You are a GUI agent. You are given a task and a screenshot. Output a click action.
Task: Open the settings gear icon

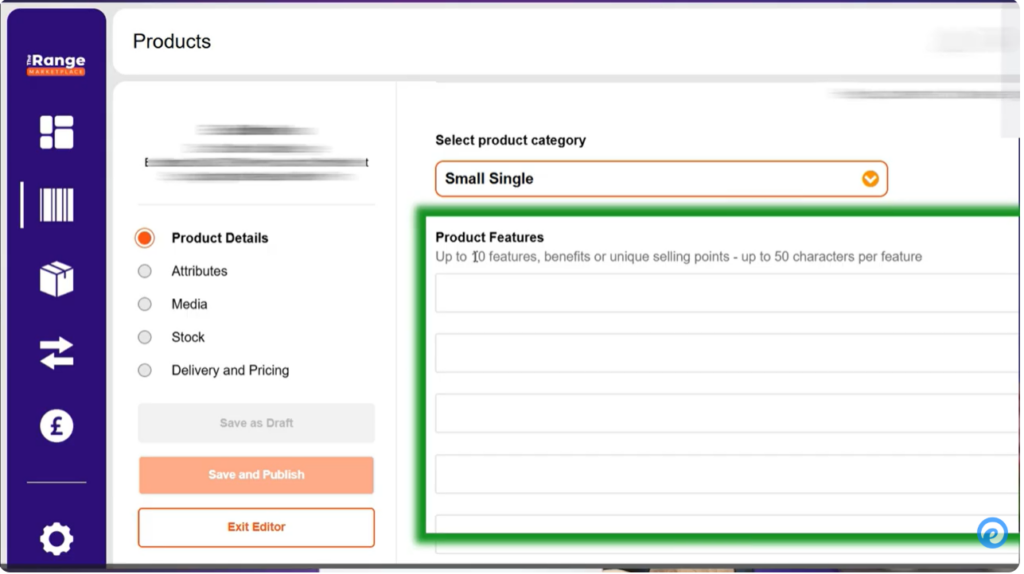click(56, 539)
